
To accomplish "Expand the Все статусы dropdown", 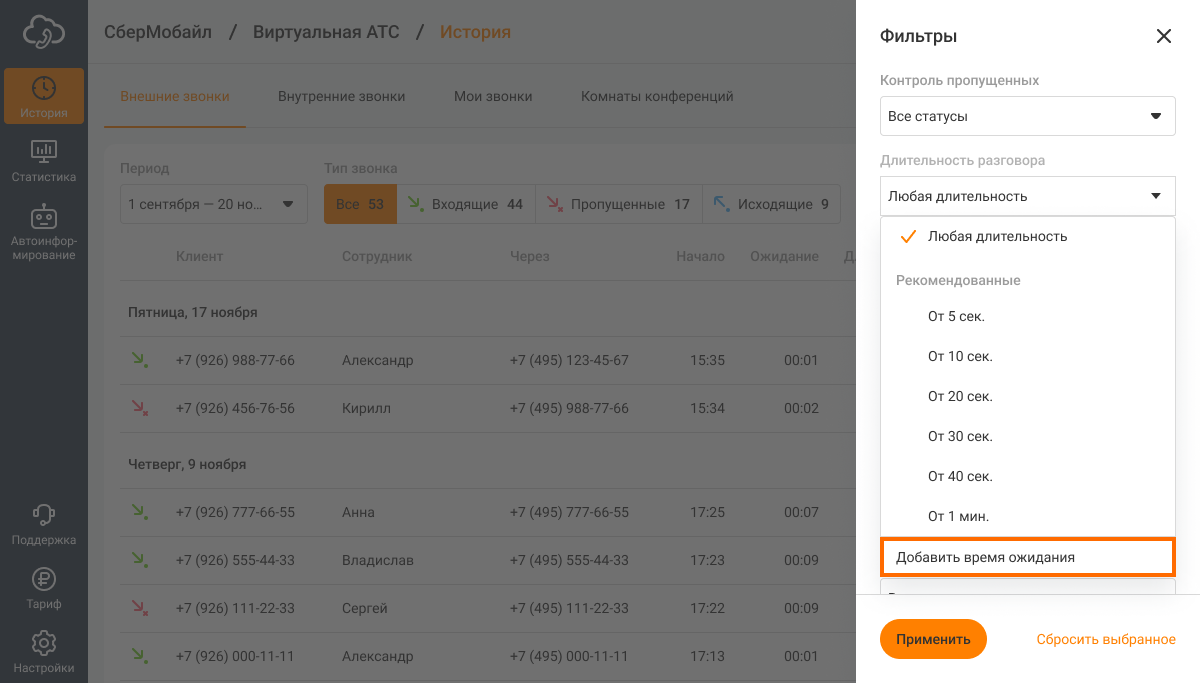I will (1027, 116).
